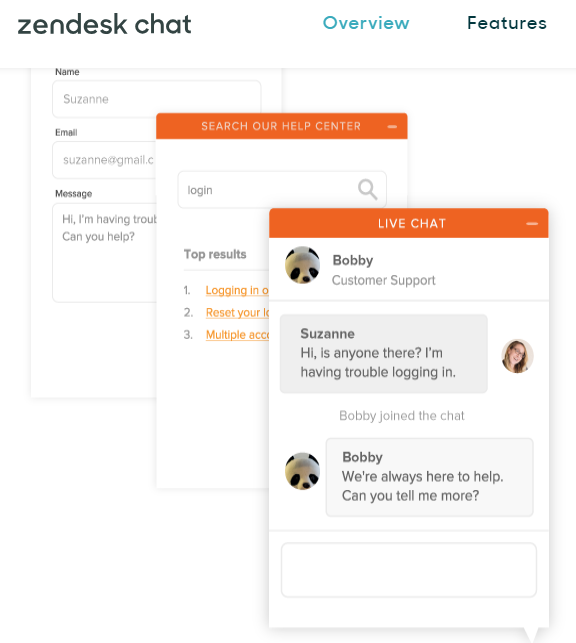Open the Overview tab
Screen dimensions: 576x643
(x=366, y=23)
